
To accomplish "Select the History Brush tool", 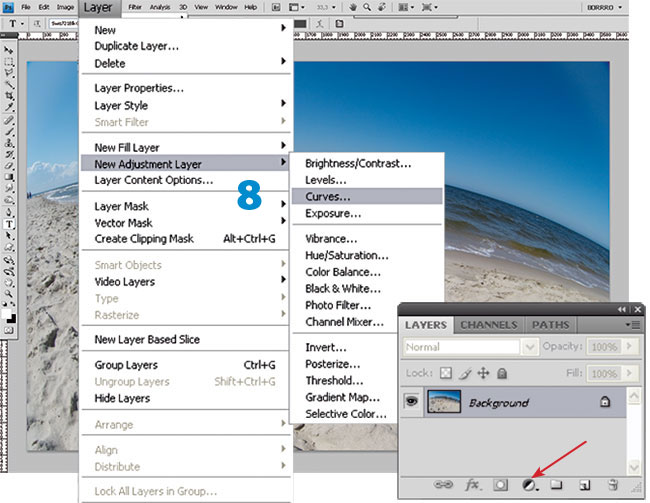I will point(8,155).
